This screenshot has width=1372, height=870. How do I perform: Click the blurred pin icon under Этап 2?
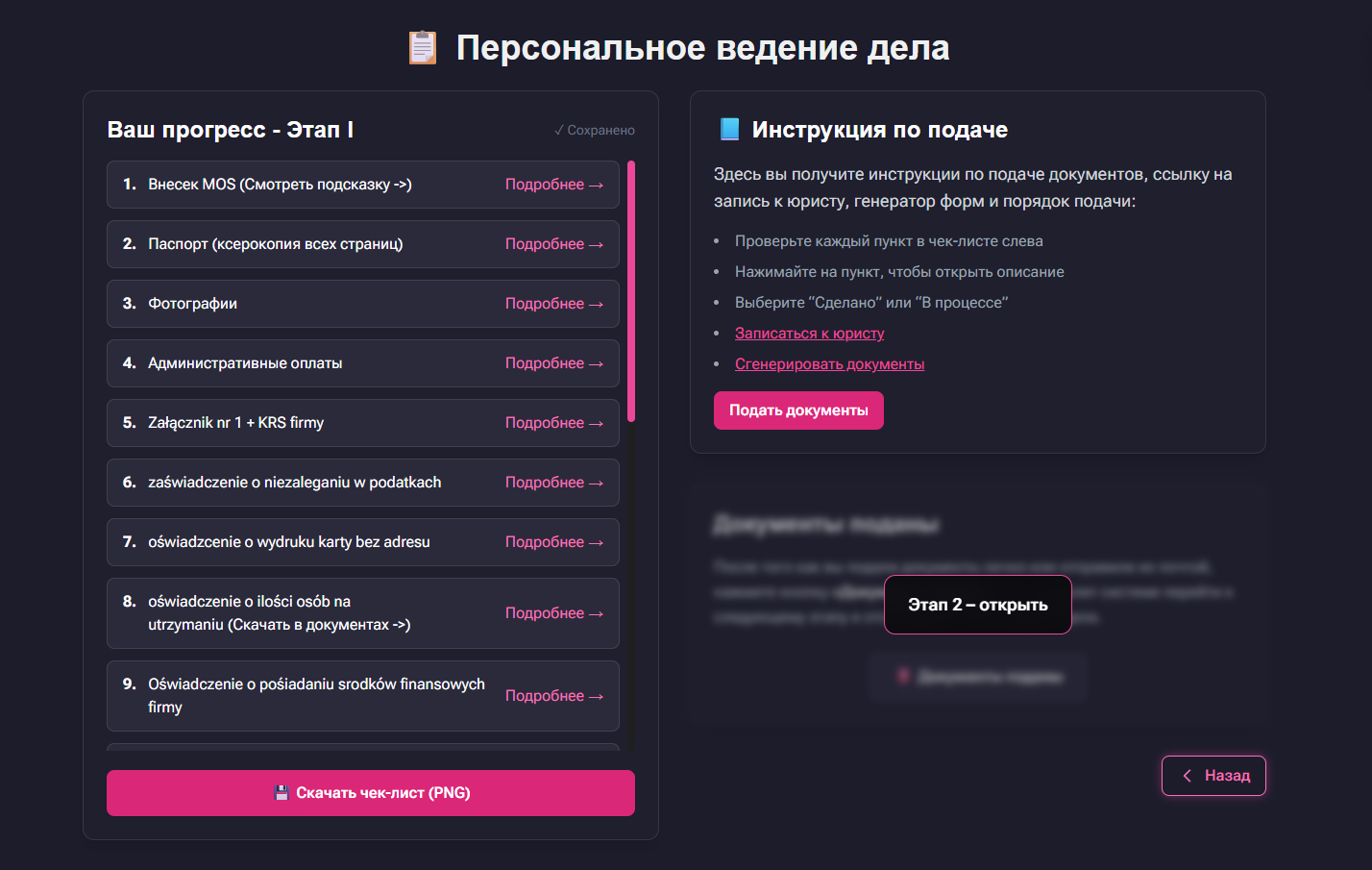pyautogui.click(x=903, y=677)
